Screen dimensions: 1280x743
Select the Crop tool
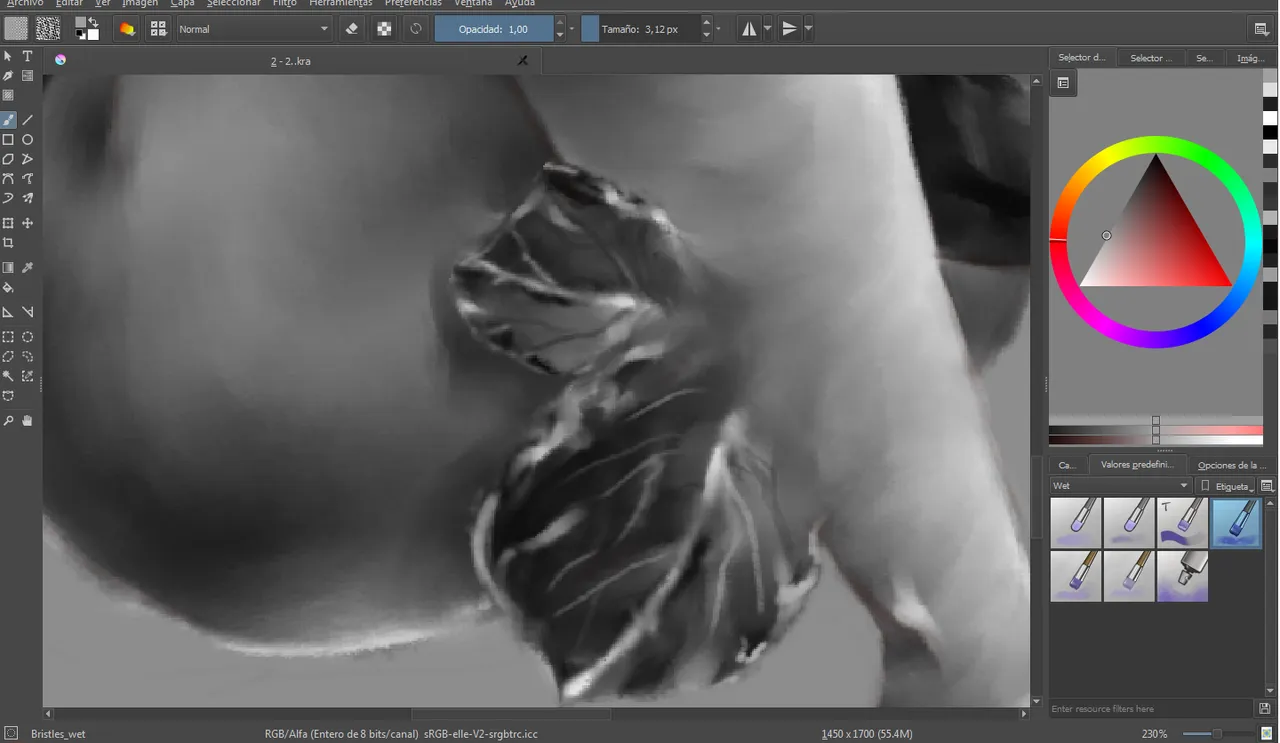tap(8, 243)
